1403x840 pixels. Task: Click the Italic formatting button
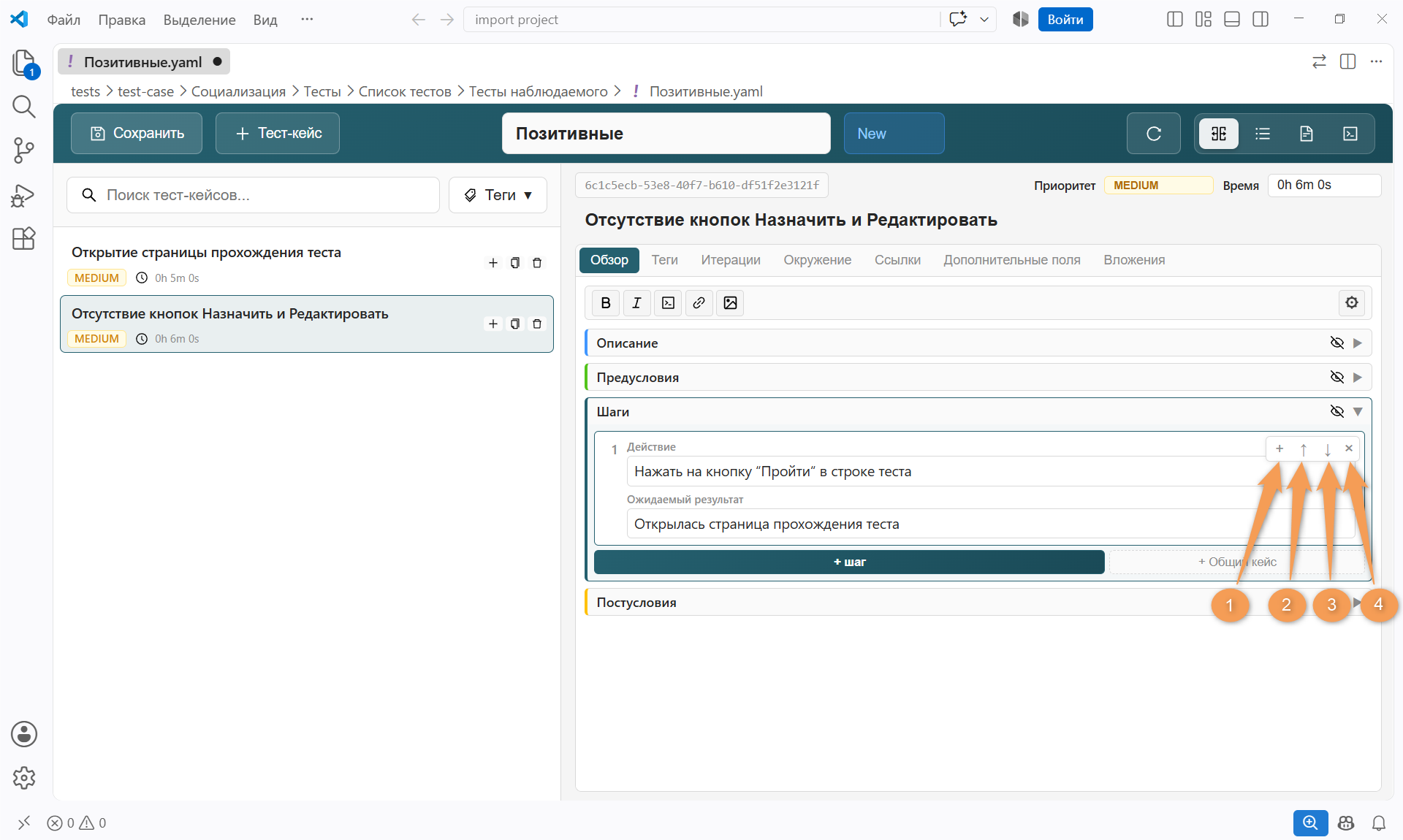coord(636,303)
